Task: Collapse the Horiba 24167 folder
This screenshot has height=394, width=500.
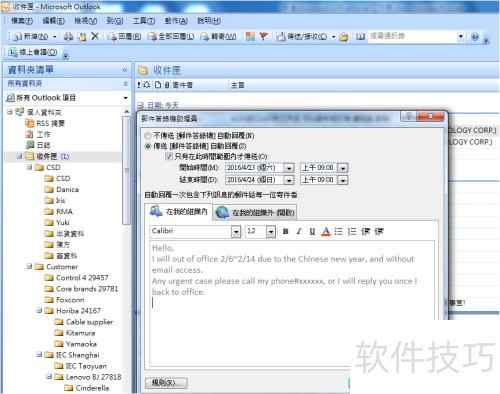Action: [39, 310]
